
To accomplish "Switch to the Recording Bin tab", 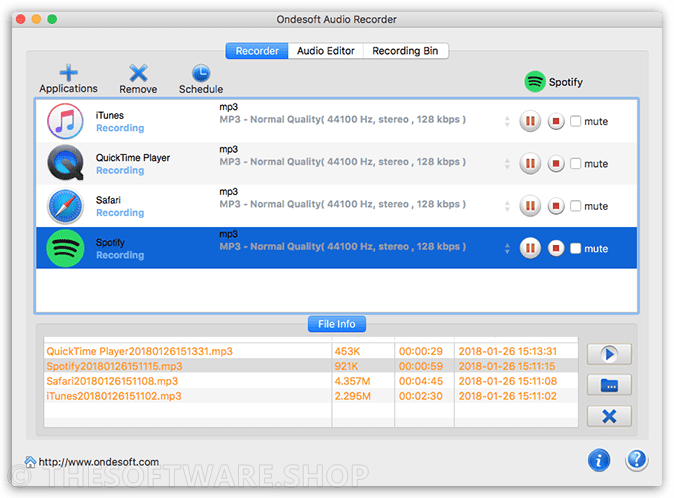I will coord(405,51).
